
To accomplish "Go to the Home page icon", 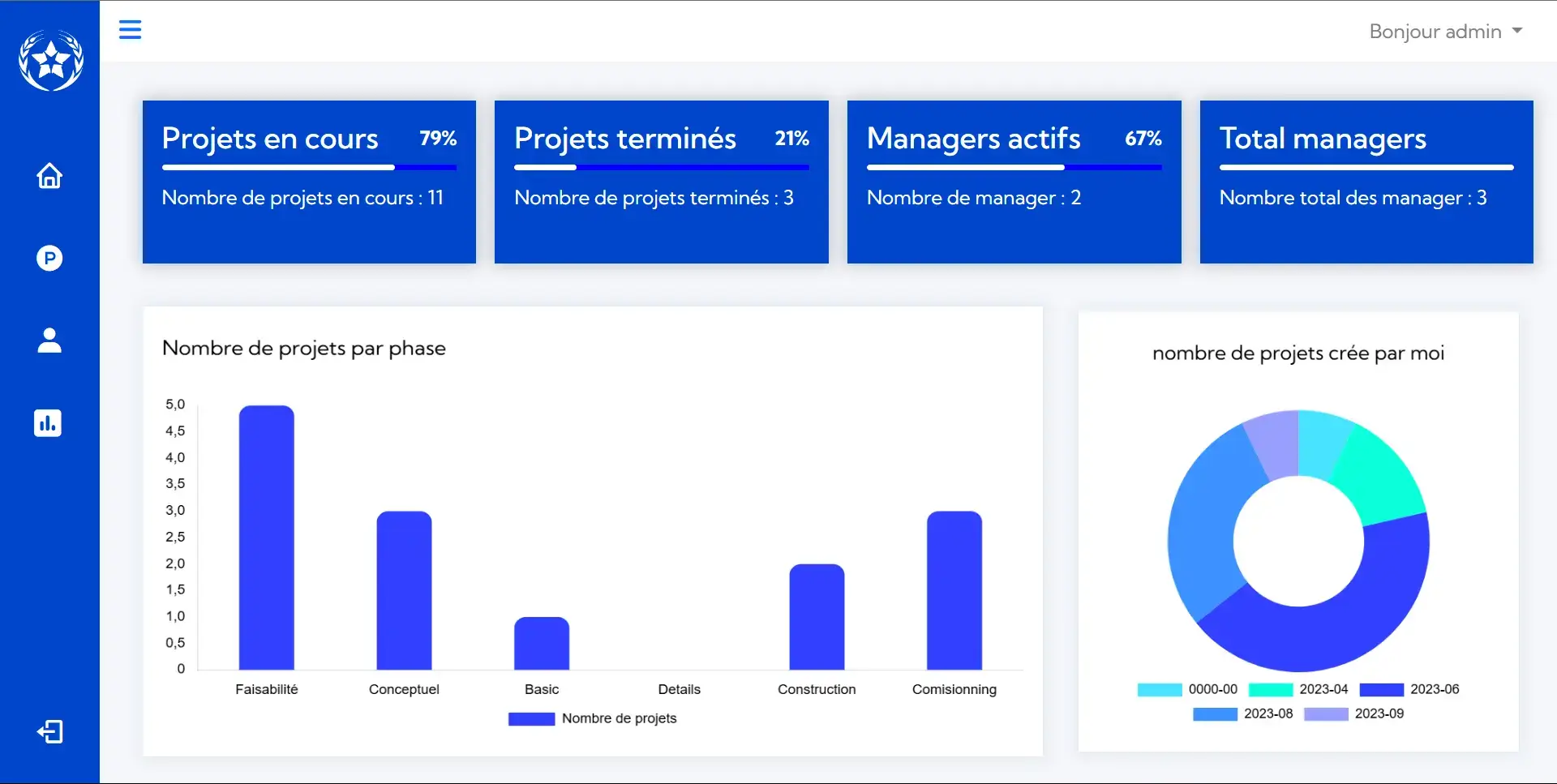I will (x=49, y=176).
